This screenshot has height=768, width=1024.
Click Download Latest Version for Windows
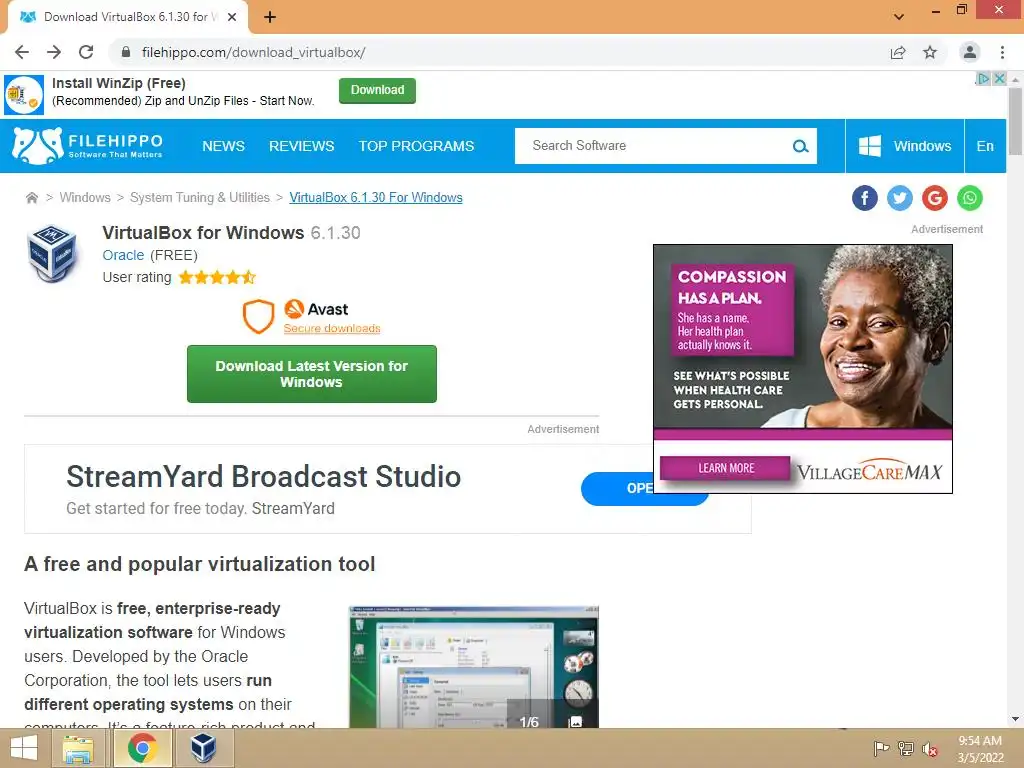pos(312,374)
